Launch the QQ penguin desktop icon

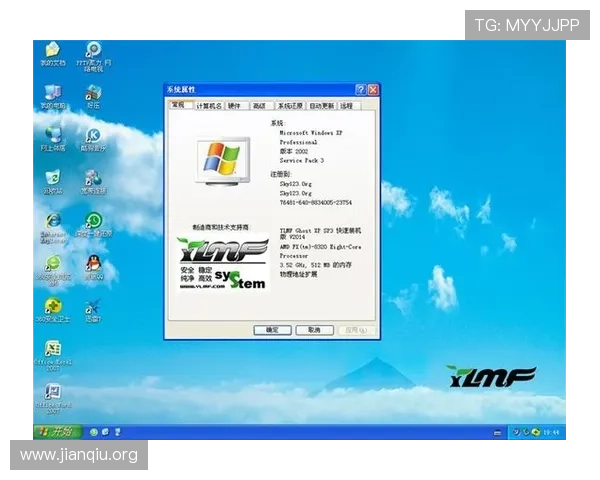[x=93, y=263]
